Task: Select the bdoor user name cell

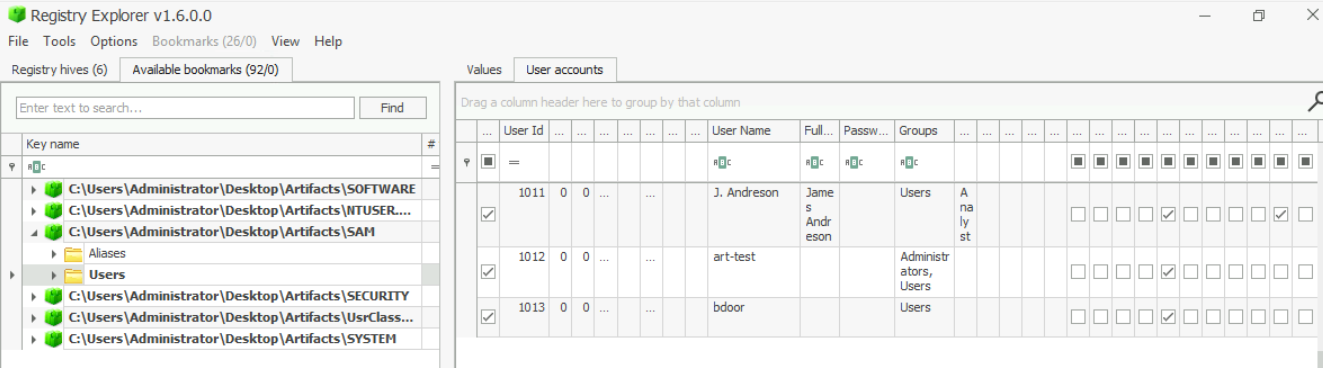Action: click(753, 317)
